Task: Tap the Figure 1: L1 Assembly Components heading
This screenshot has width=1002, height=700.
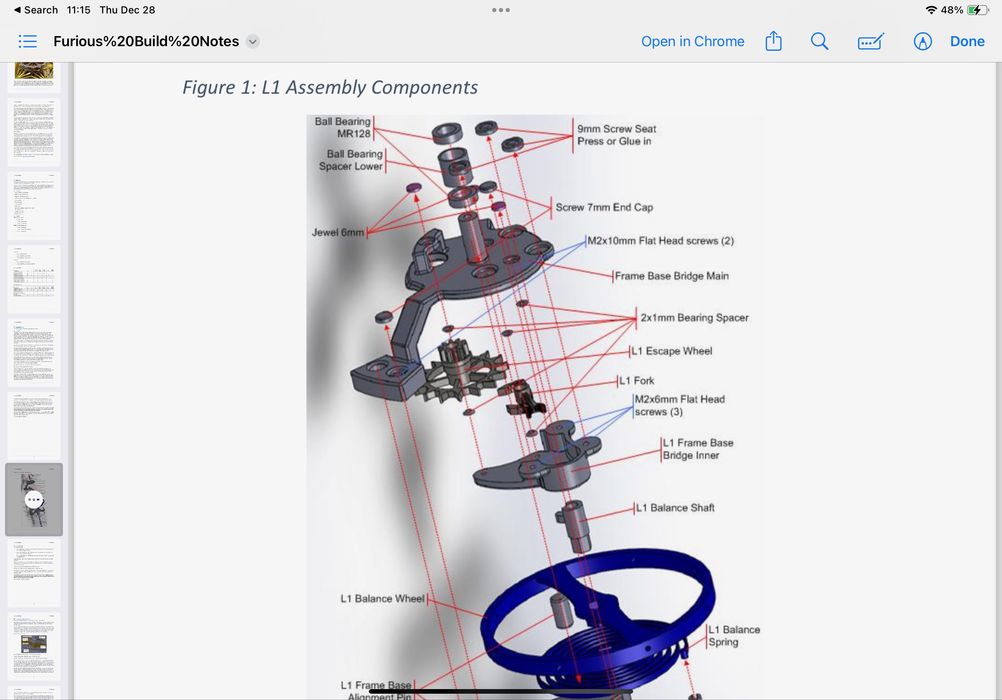Action: click(330, 87)
